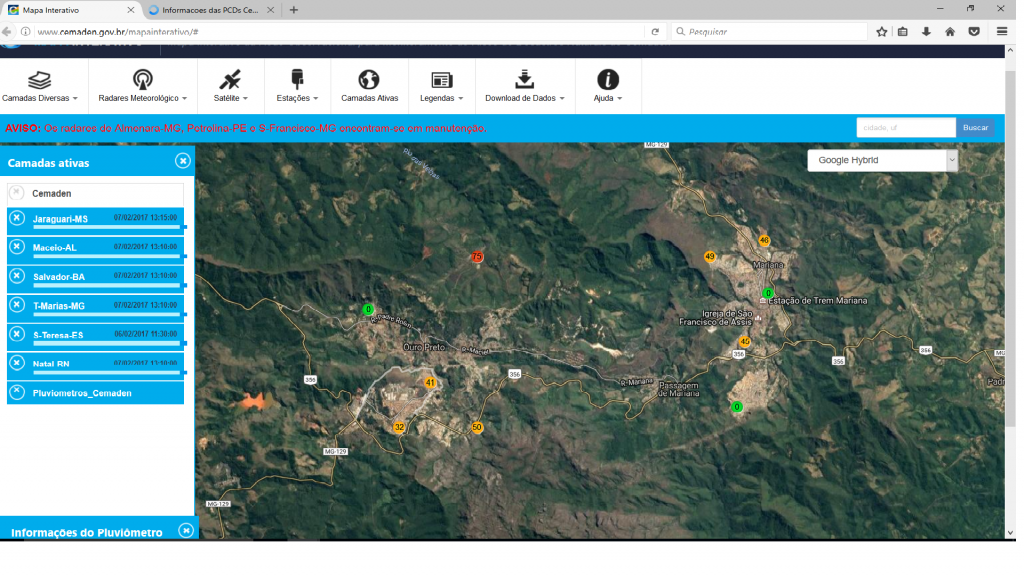Go to the Firefox home icon
Viewport: 1024px width, 575px height.
click(x=950, y=31)
